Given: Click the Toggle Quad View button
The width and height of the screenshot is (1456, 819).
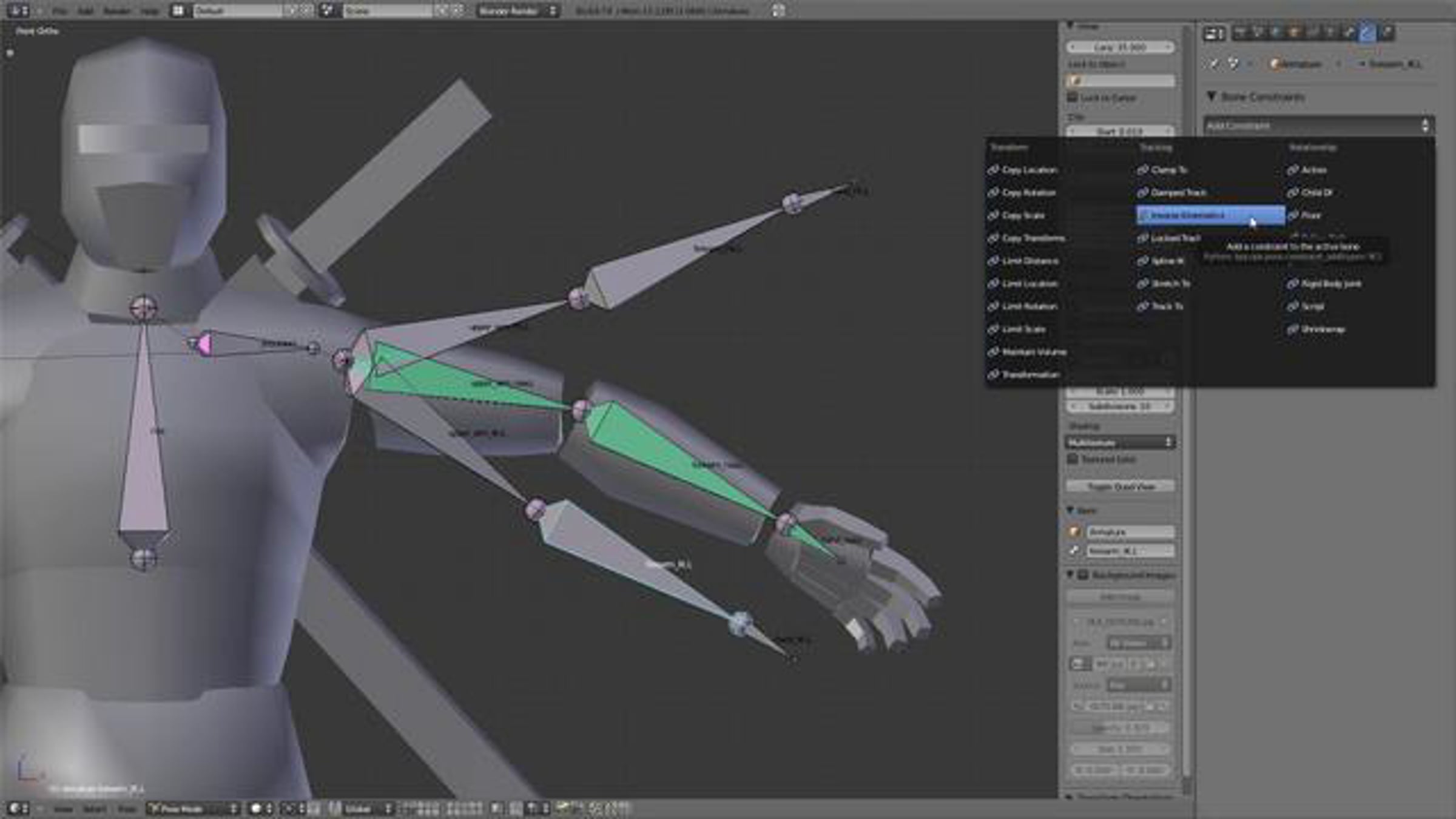Looking at the screenshot, I should coord(1121,487).
